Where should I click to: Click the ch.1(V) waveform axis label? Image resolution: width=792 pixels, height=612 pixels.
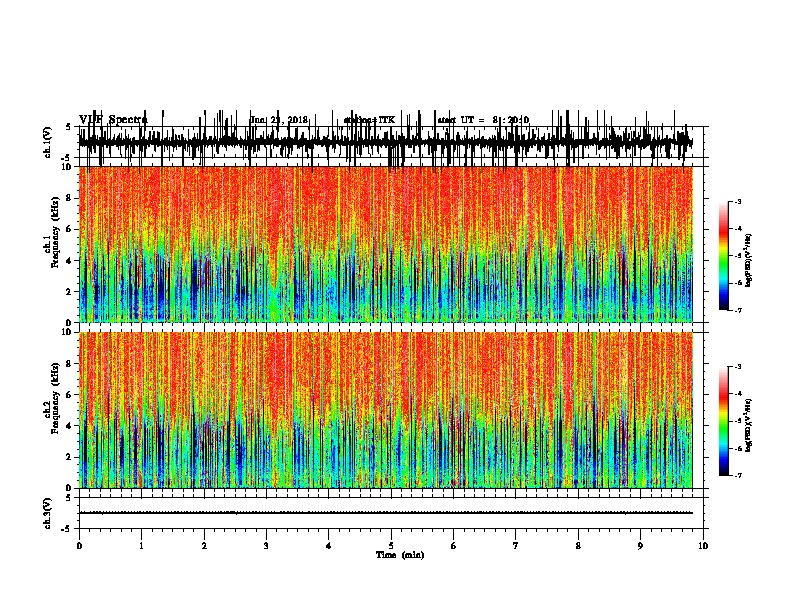coord(48,142)
